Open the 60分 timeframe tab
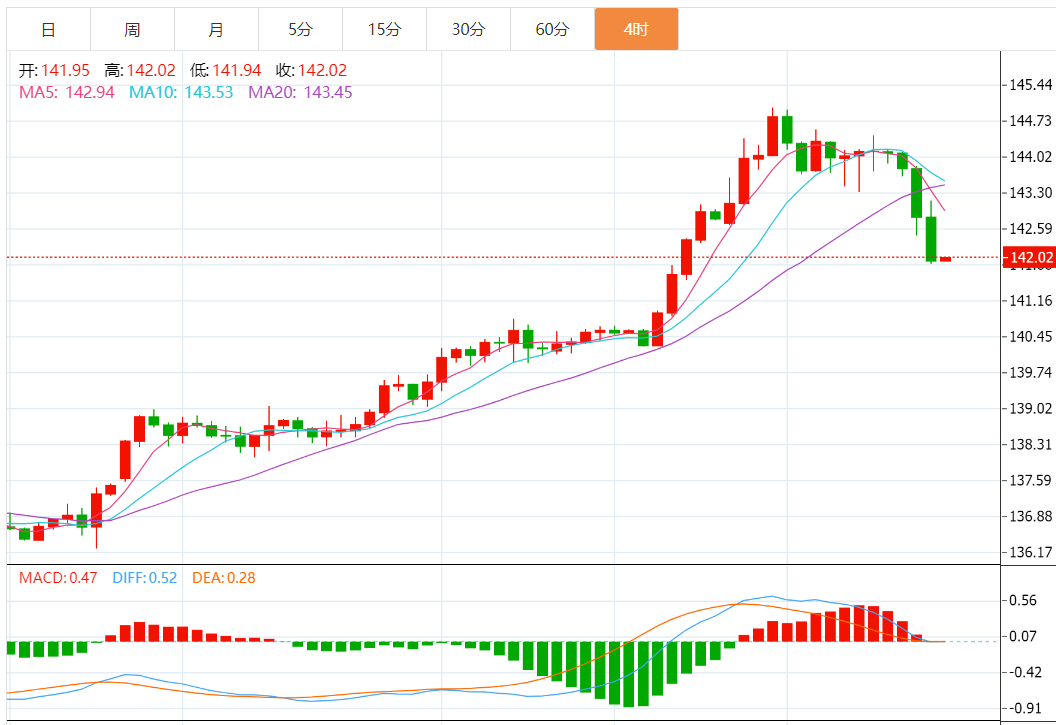 pyautogui.click(x=552, y=30)
